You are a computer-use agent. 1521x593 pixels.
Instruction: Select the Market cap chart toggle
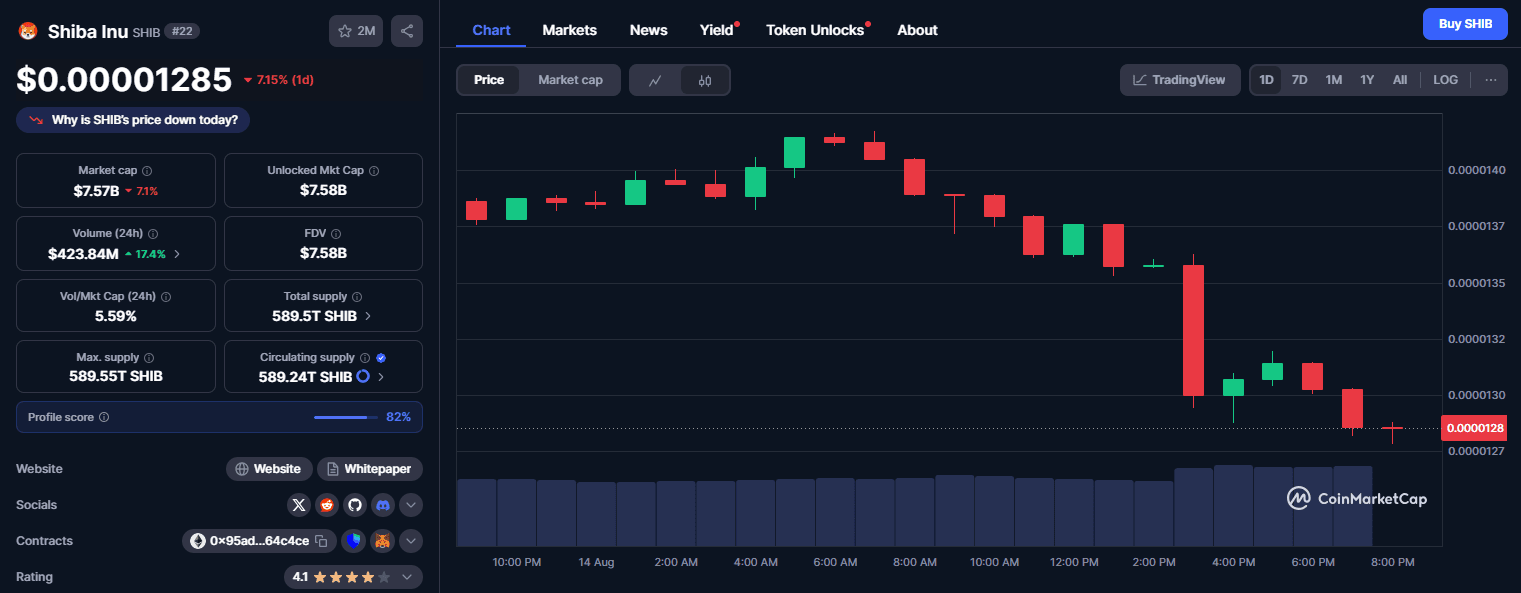pos(570,80)
